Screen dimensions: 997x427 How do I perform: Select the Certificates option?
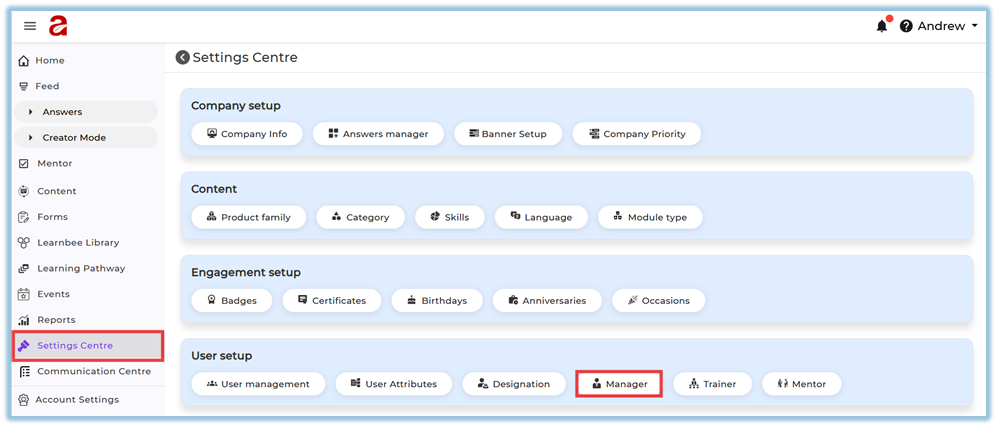(330, 300)
